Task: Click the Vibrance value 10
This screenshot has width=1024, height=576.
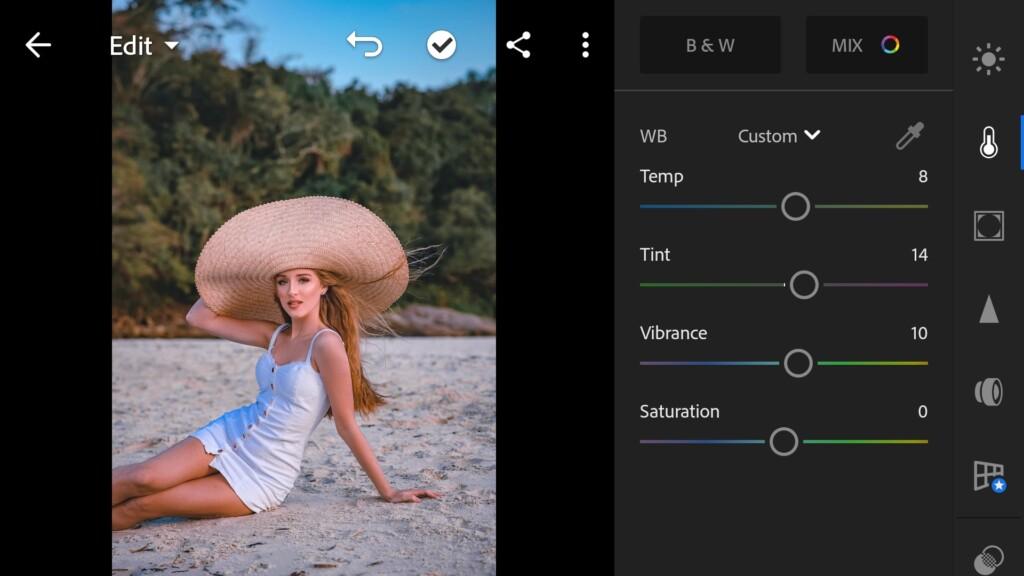Action: point(919,333)
